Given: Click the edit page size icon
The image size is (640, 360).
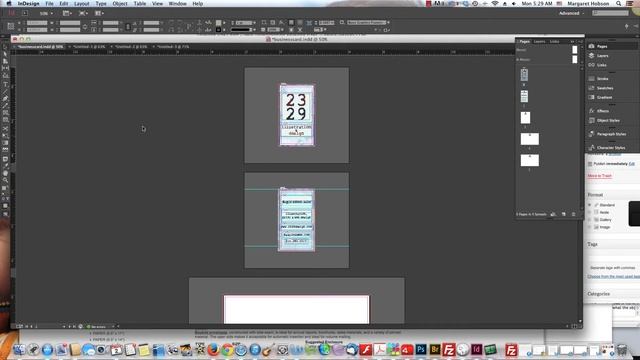Looking at the screenshot, I should pos(553,214).
